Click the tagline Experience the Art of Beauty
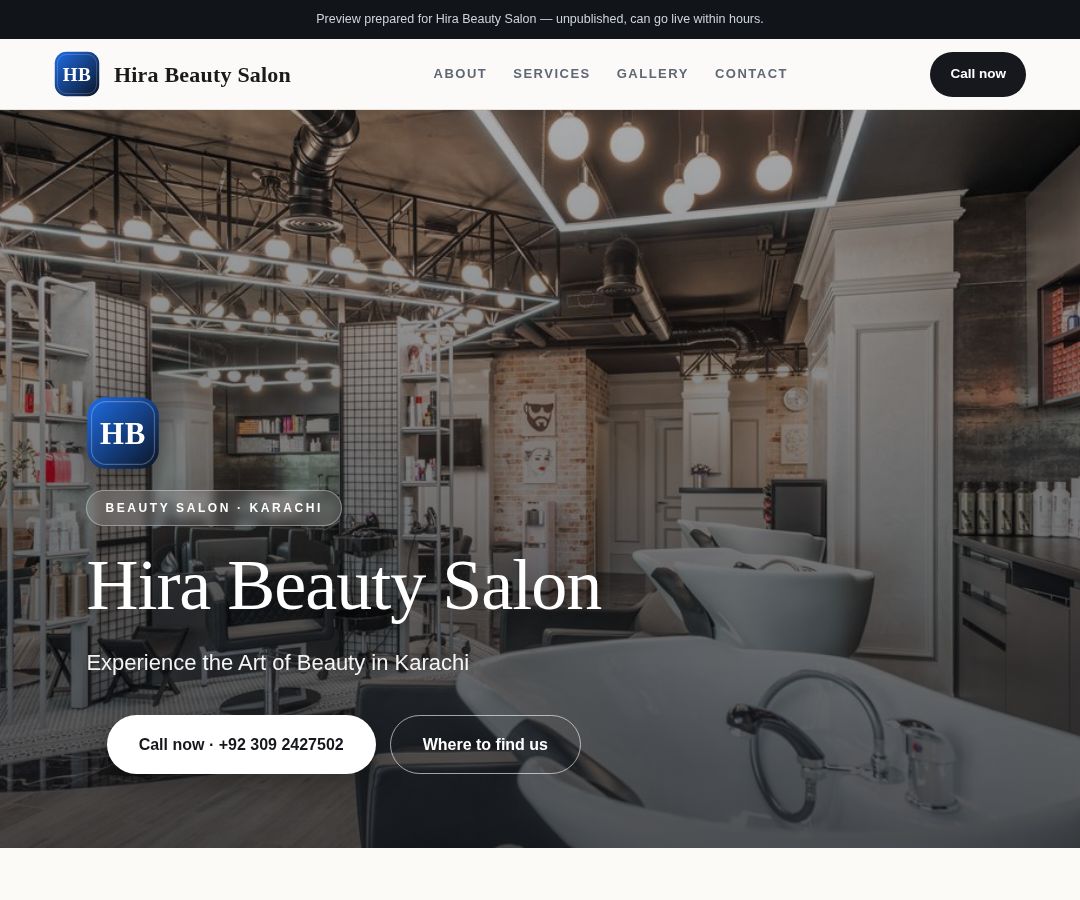Viewport: 1080px width, 900px height. [x=278, y=662]
